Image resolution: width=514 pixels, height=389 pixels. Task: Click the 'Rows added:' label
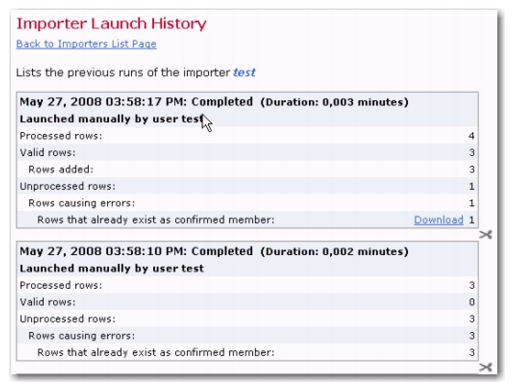coord(61,169)
